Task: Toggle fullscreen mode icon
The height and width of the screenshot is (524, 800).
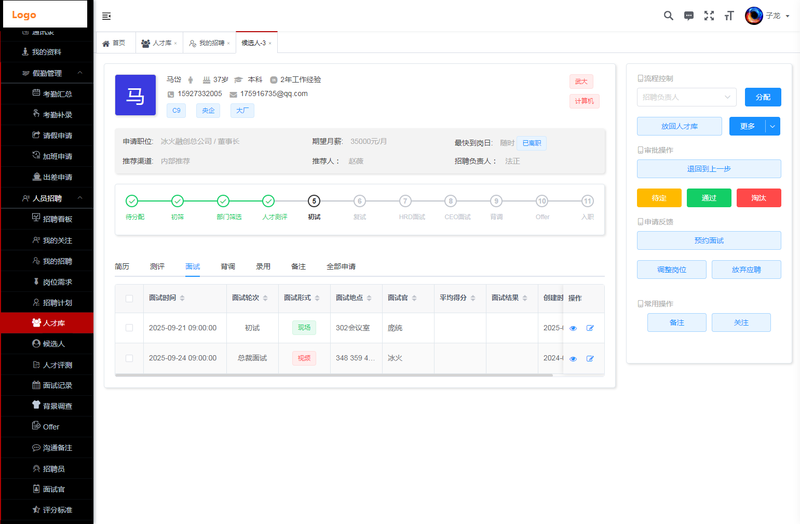Action: tap(709, 16)
